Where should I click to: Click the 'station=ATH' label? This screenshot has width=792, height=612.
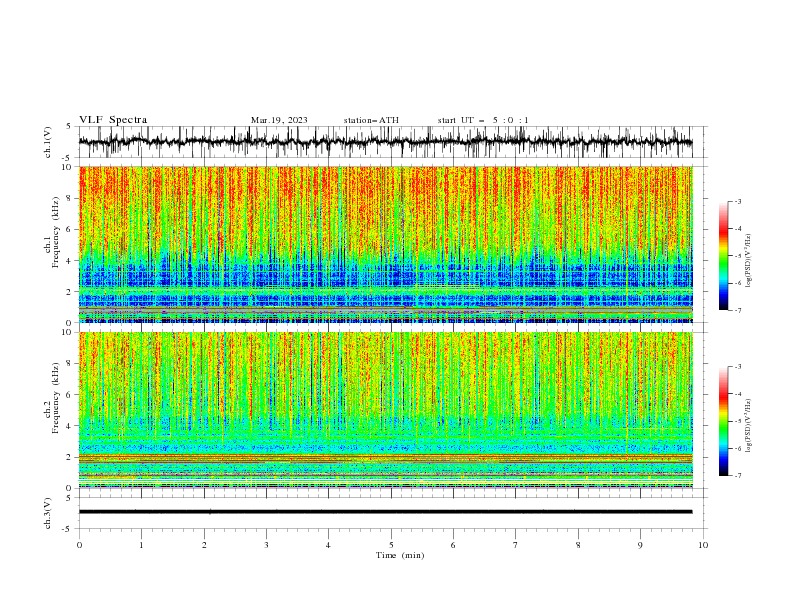click(371, 120)
